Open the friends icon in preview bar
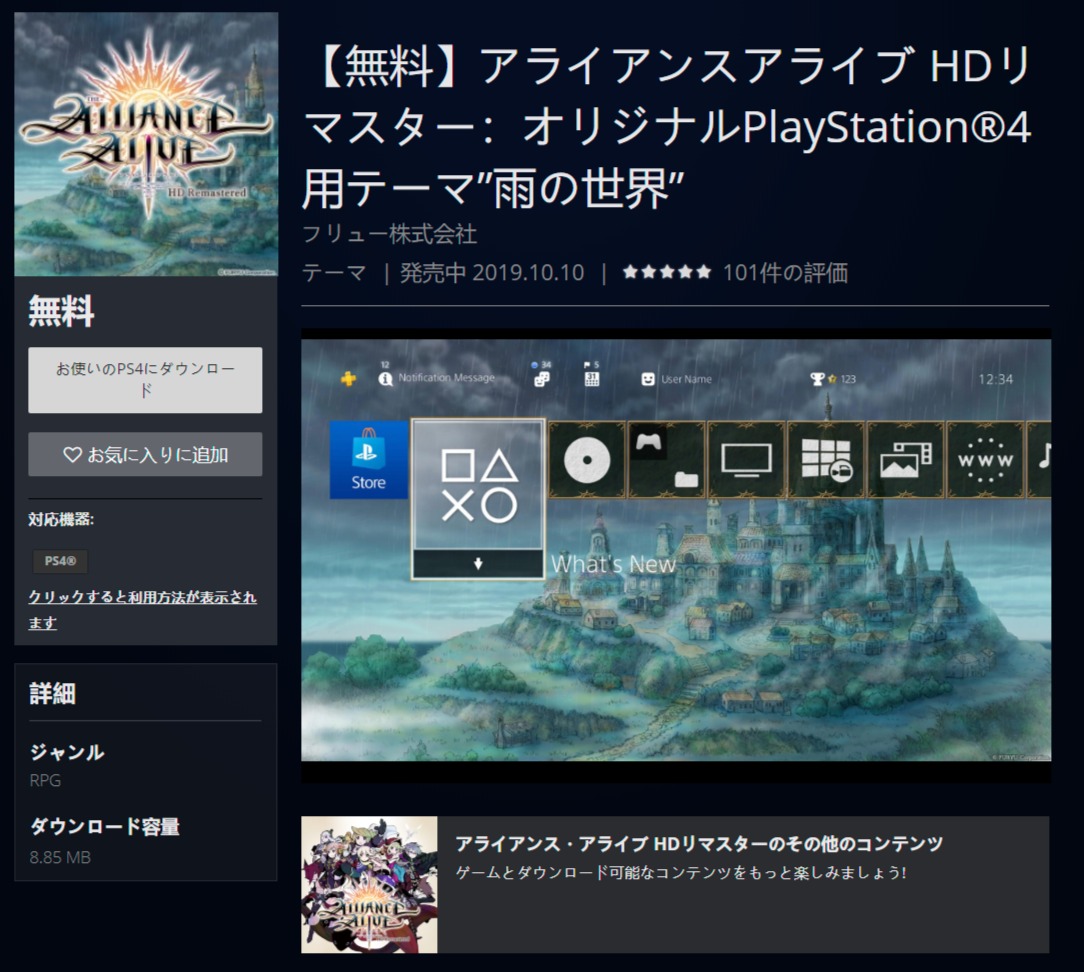Viewport: 1084px width, 972px height. [x=542, y=379]
